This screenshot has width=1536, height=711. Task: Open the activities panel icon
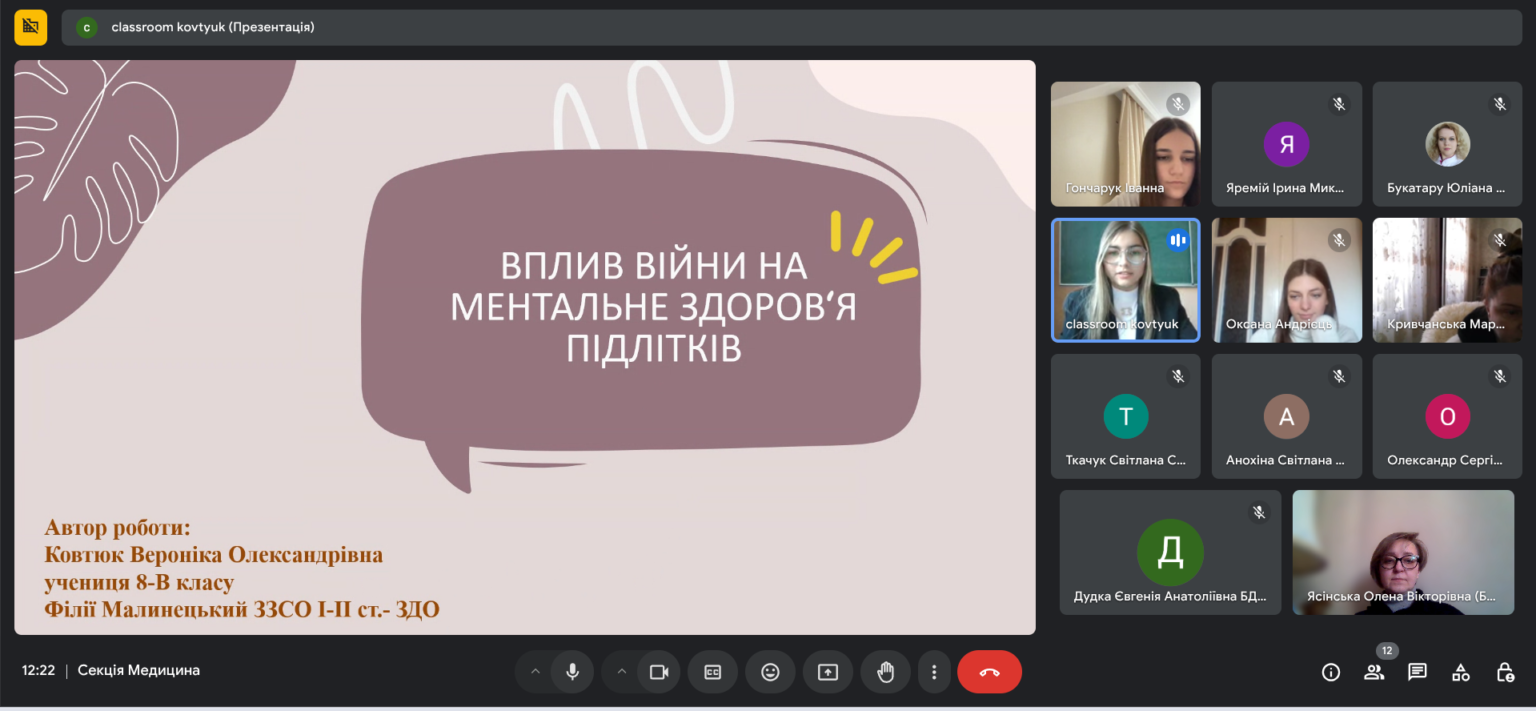1461,672
